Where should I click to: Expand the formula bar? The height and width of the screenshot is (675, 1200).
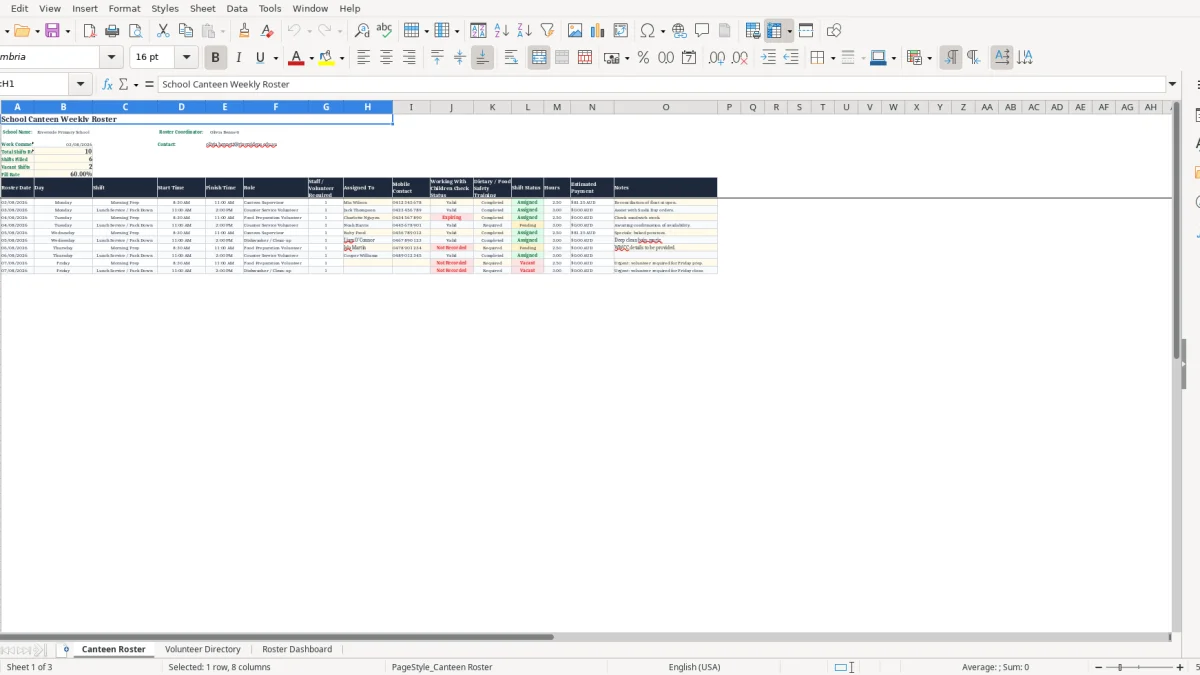(1173, 84)
